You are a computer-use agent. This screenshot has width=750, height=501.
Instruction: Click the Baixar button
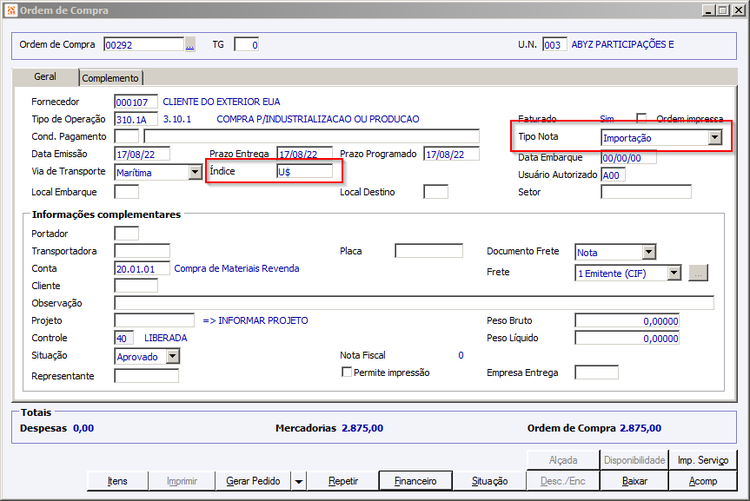coord(634,481)
